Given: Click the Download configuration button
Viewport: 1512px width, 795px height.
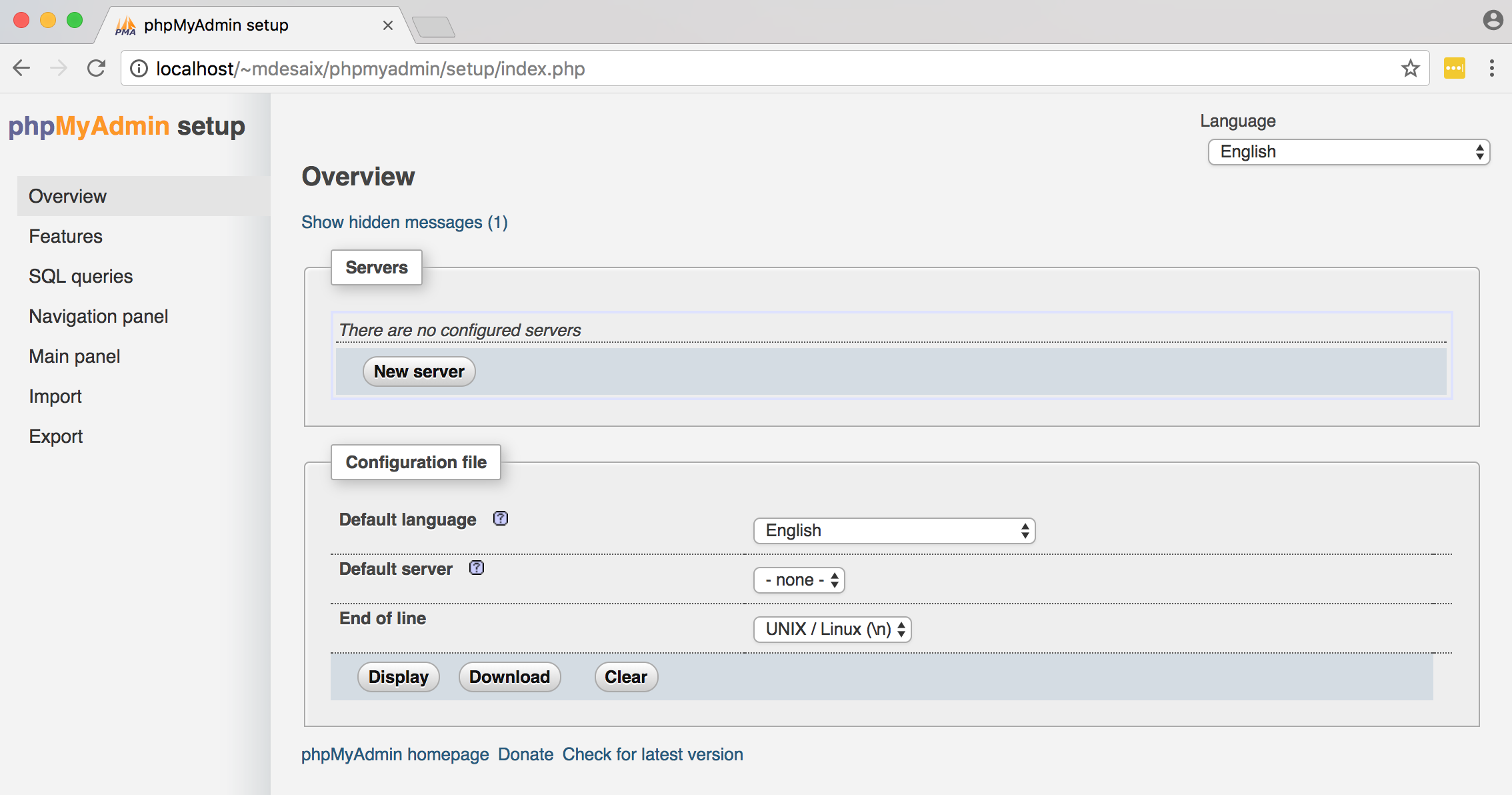Looking at the screenshot, I should (509, 677).
